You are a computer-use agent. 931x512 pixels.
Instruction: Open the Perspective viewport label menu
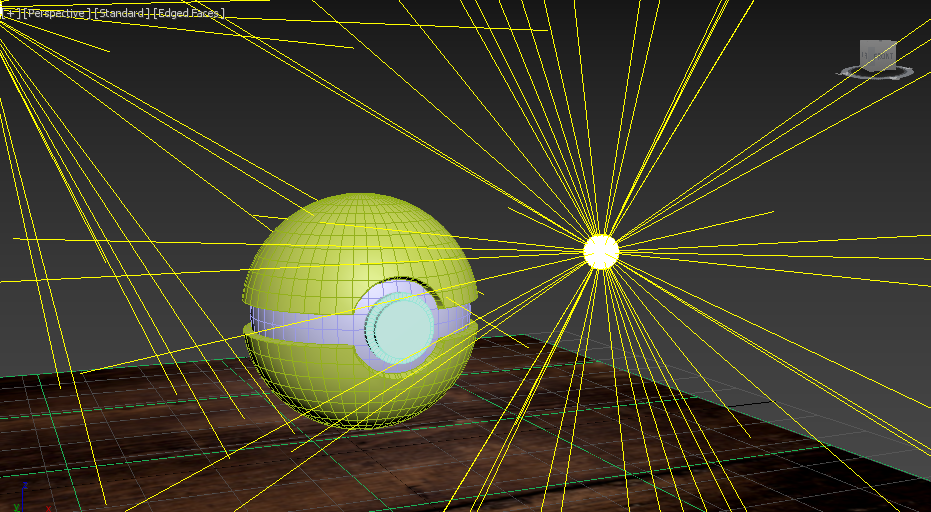58,13
